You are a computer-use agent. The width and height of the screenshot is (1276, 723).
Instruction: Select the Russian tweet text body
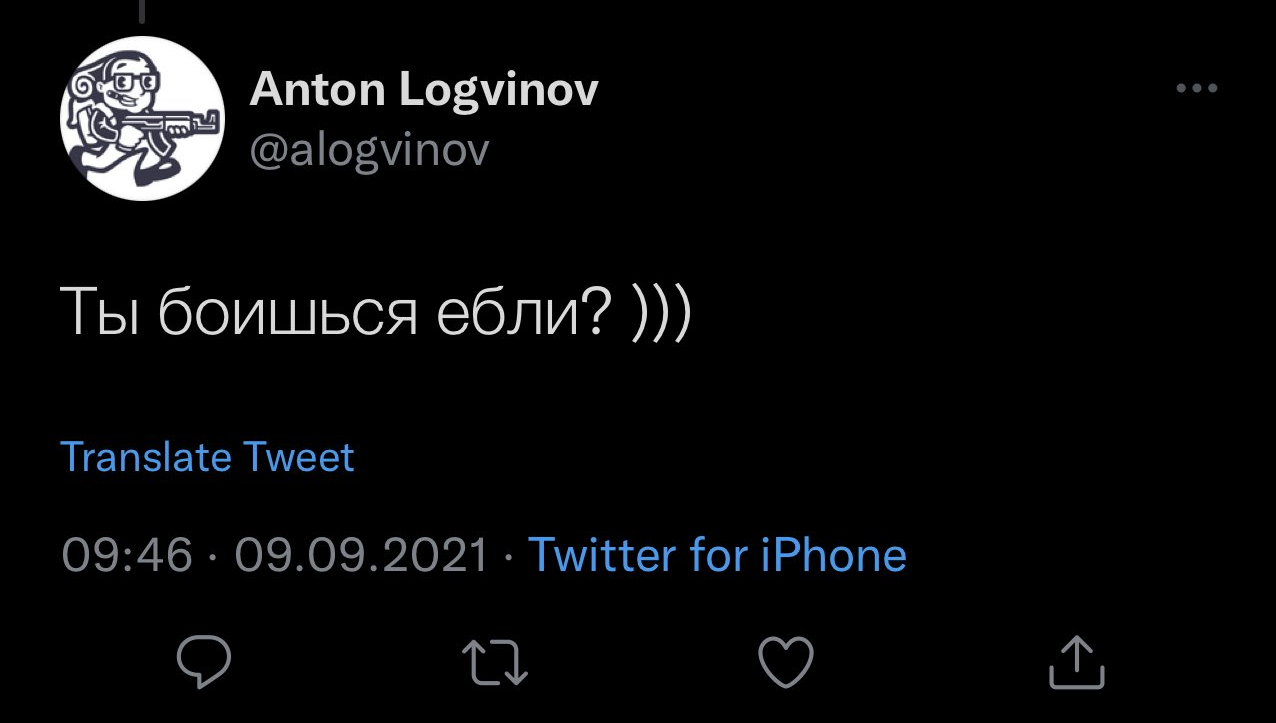(x=376, y=313)
